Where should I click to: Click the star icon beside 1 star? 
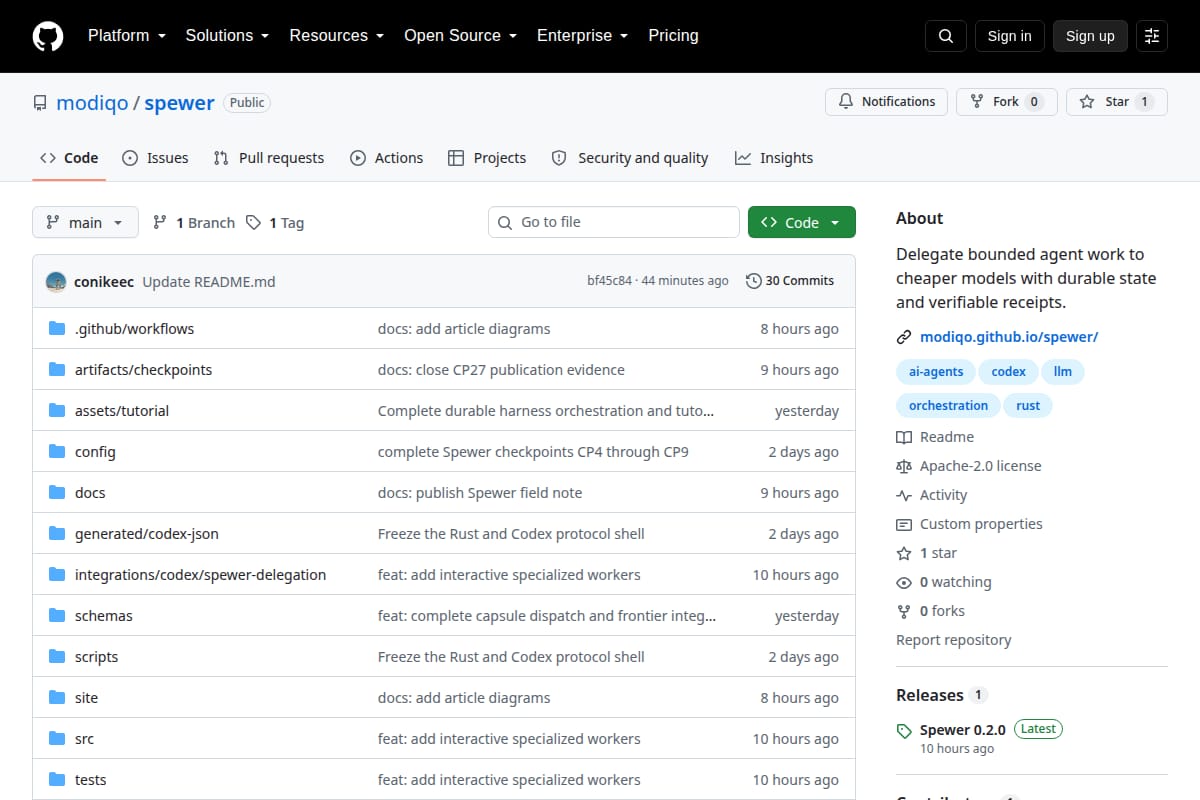tap(904, 553)
